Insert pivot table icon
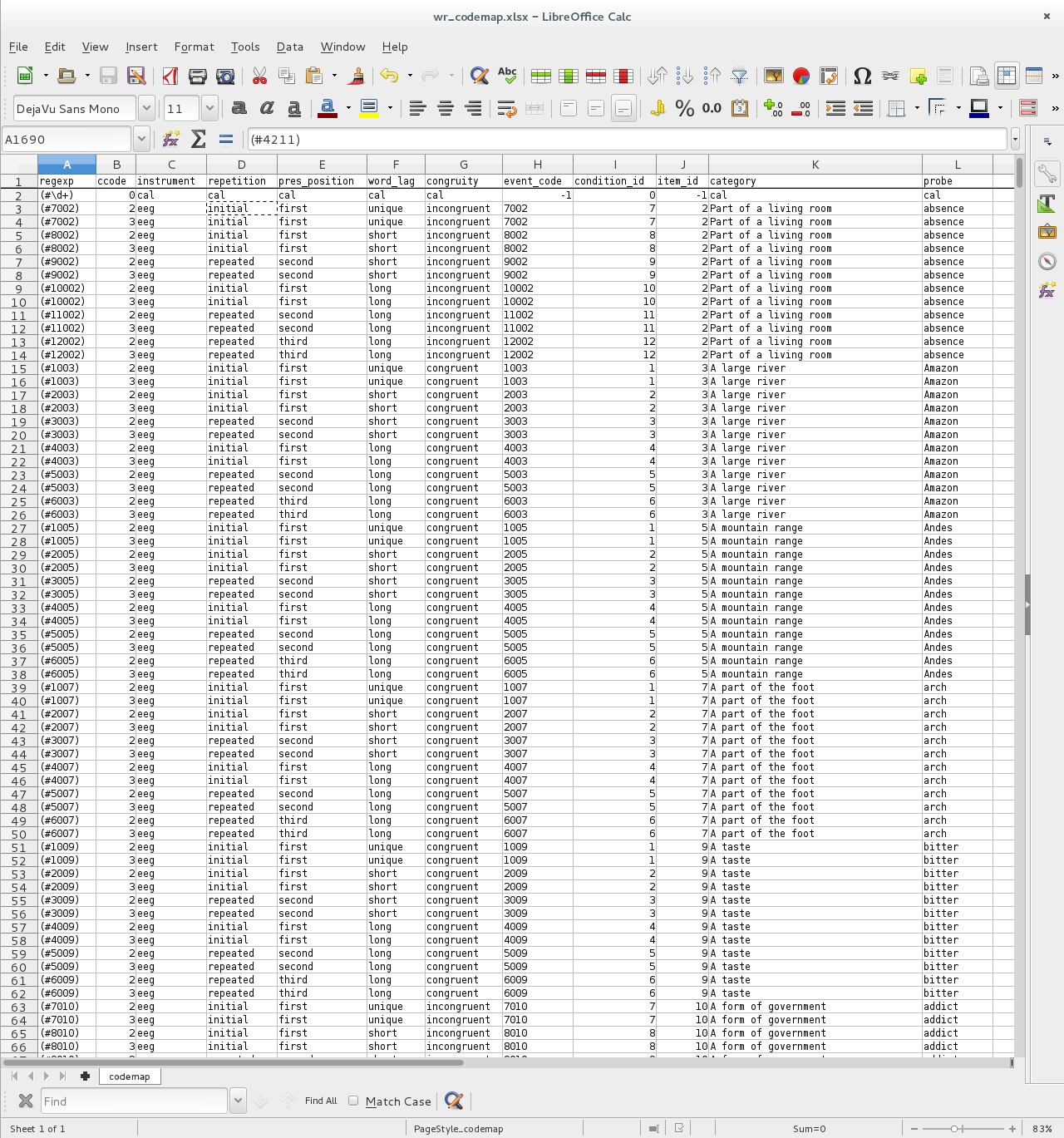This screenshot has height=1138, width=1064. click(829, 76)
